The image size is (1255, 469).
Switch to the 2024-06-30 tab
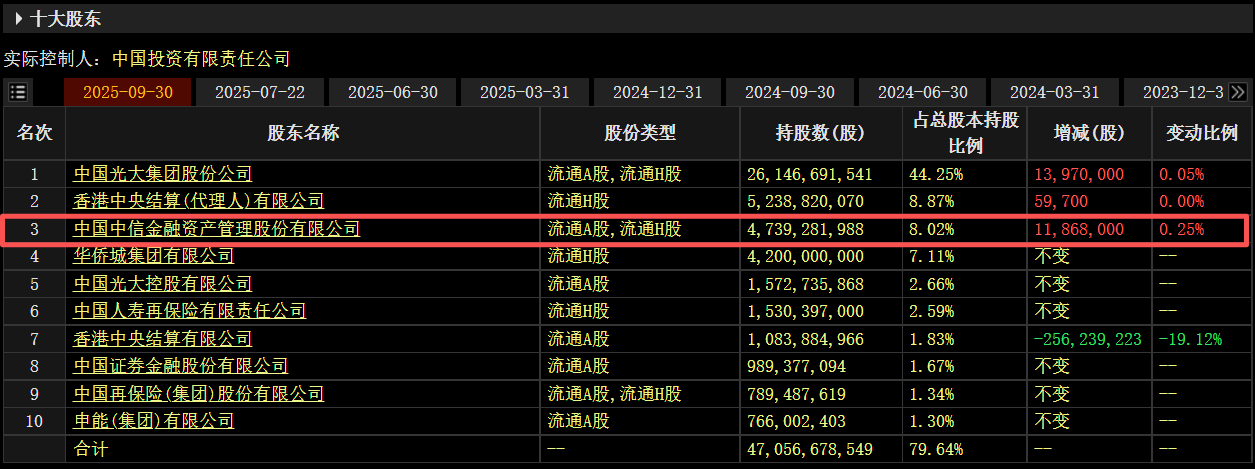(x=922, y=92)
